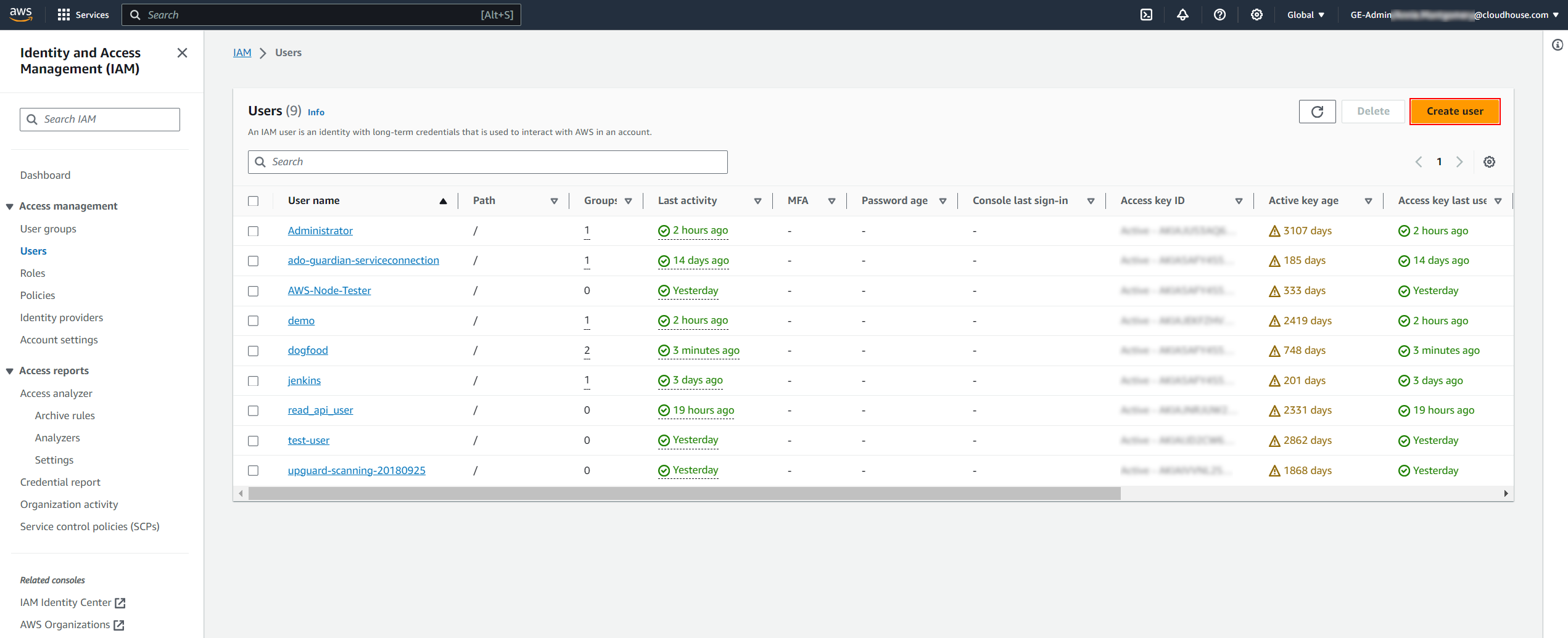1568x638 pixels.
Task: Collapse the Access reports section
Action: pos(10,371)
